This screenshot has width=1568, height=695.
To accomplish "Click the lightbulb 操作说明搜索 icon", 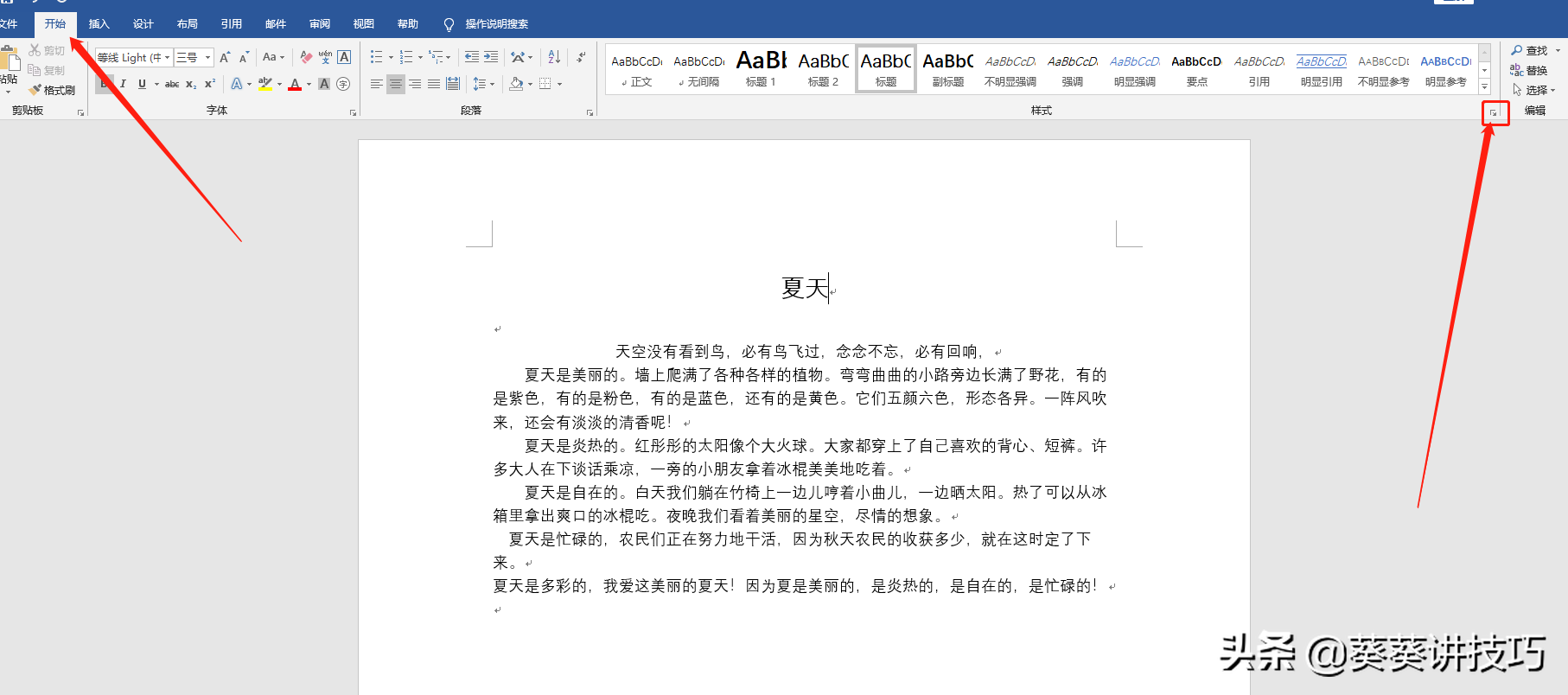I will click(449, 24).
